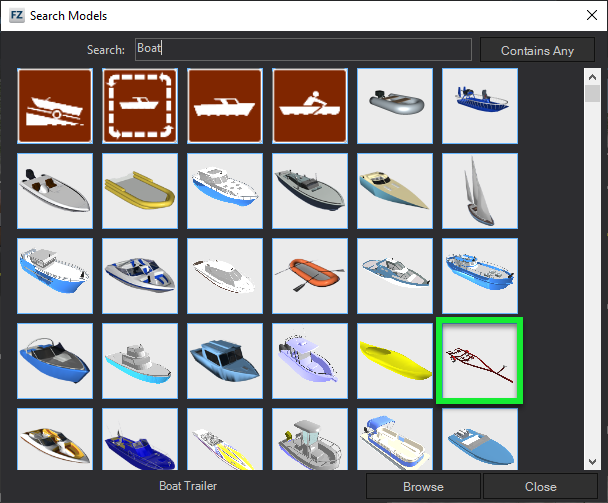The image size is (608, 503).
Task: Pick the plain motorboat sign thumbnail
Action: (225, 106)
